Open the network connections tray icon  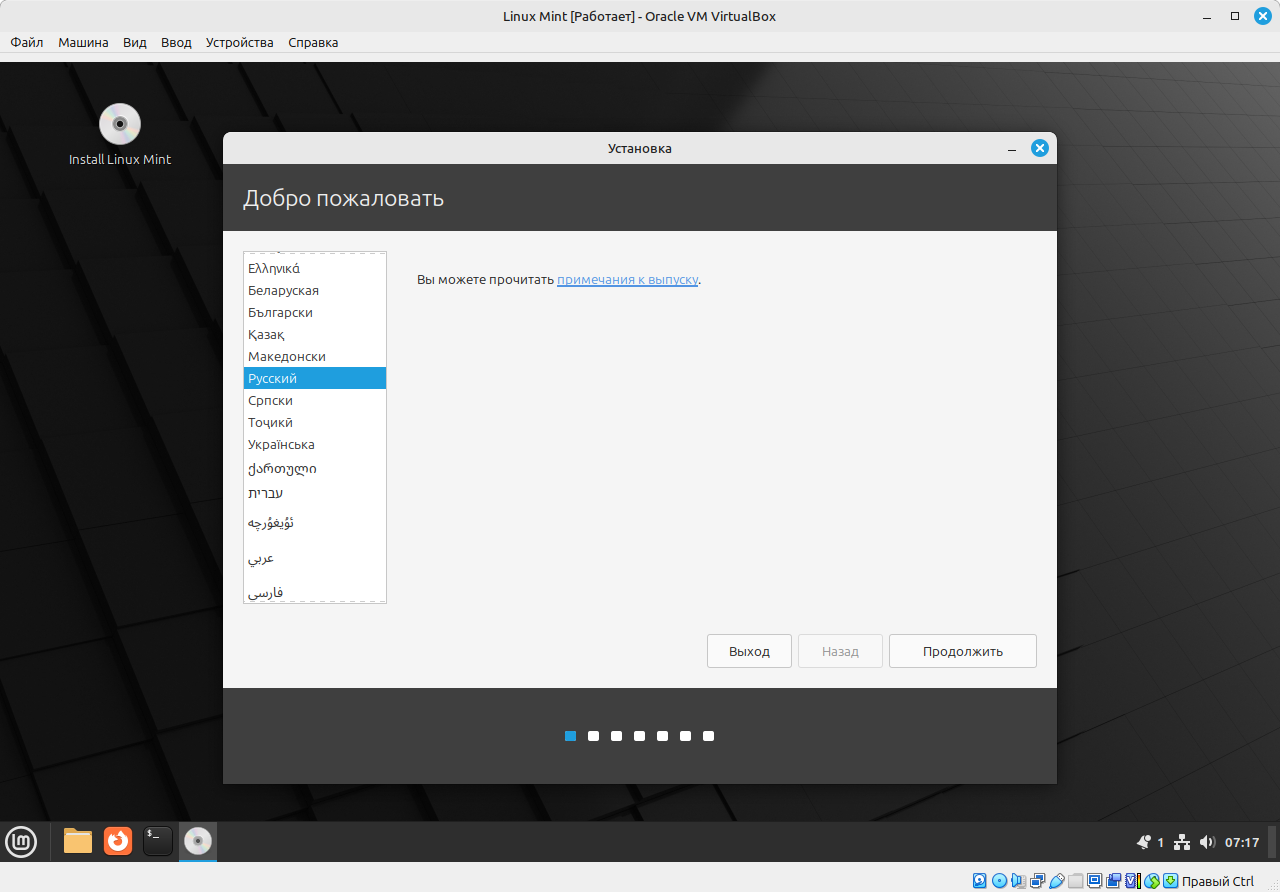(x=1181, y=842)
